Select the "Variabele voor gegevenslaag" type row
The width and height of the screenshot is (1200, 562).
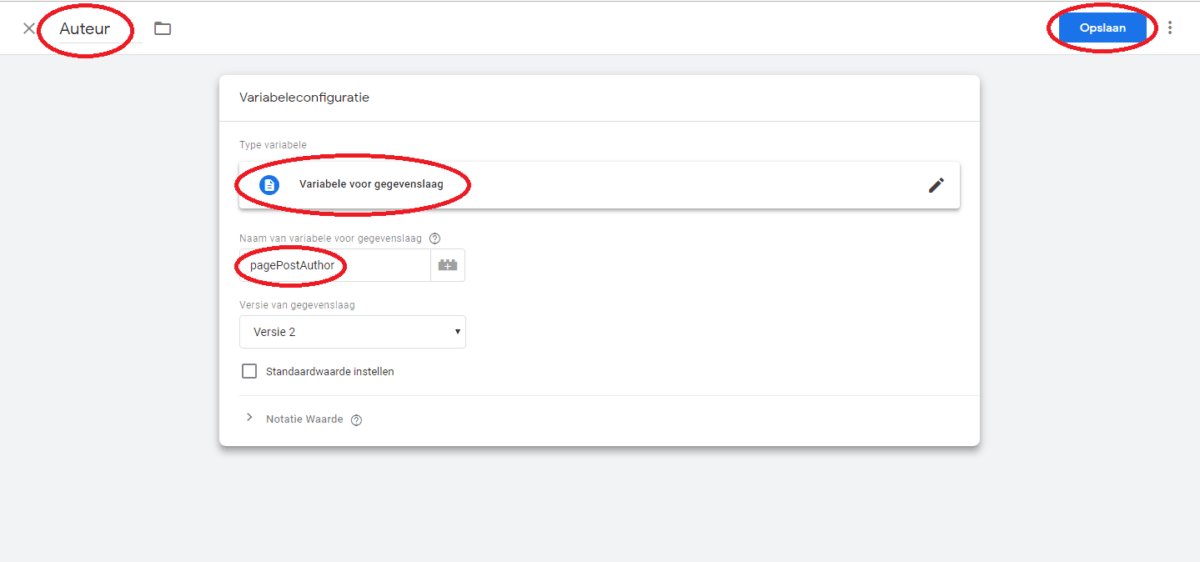(x=599, y=185)
